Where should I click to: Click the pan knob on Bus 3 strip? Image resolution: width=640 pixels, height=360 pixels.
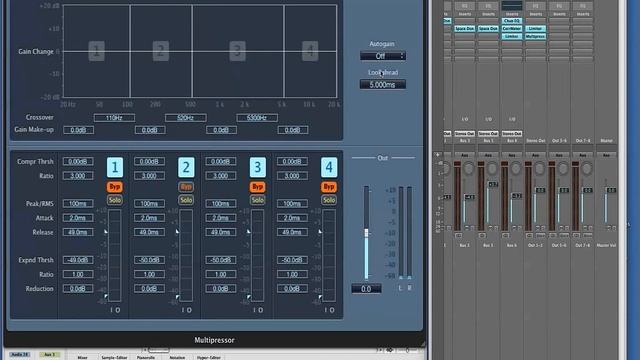tap(469, 168)
